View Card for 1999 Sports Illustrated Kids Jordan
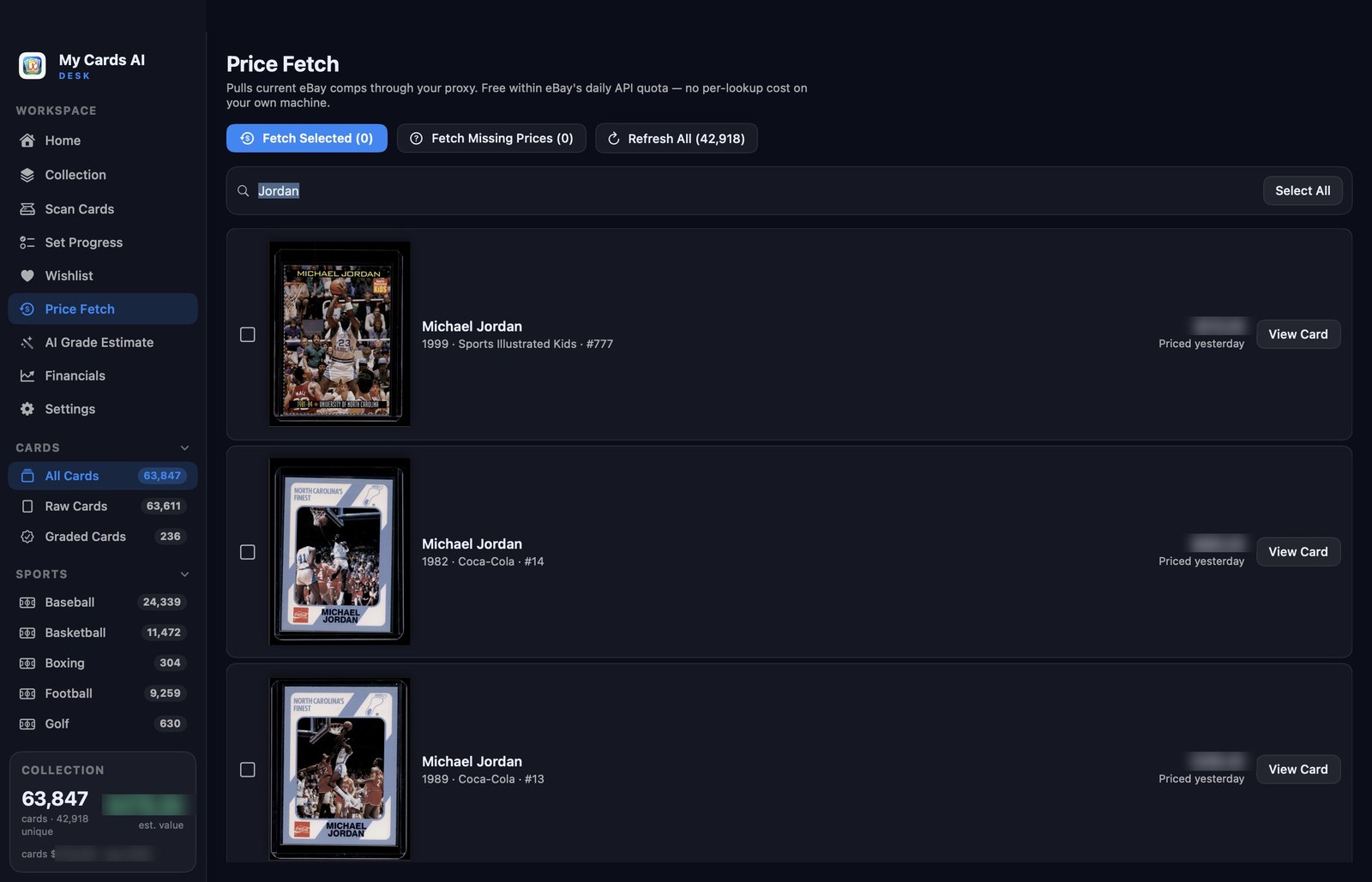Viewport: 1372px width, 882px height. click(1298, 334)
